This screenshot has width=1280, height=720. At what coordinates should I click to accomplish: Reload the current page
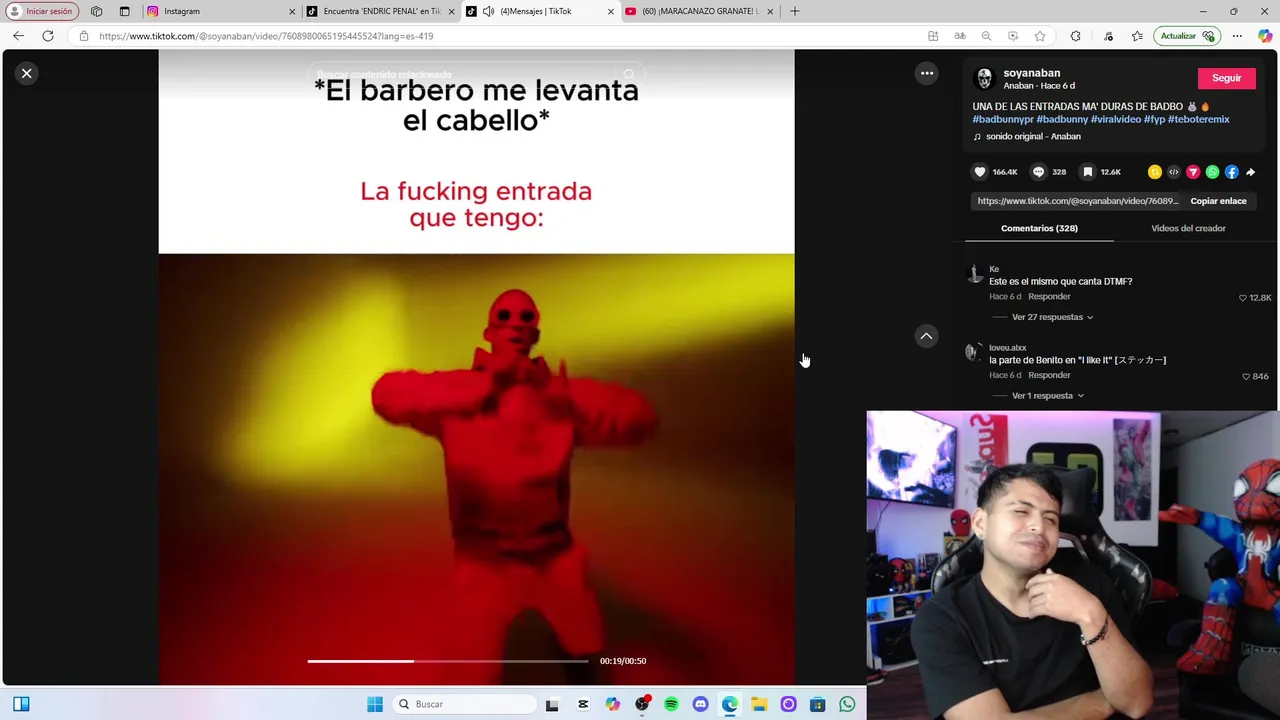click(x=47, y=36)
